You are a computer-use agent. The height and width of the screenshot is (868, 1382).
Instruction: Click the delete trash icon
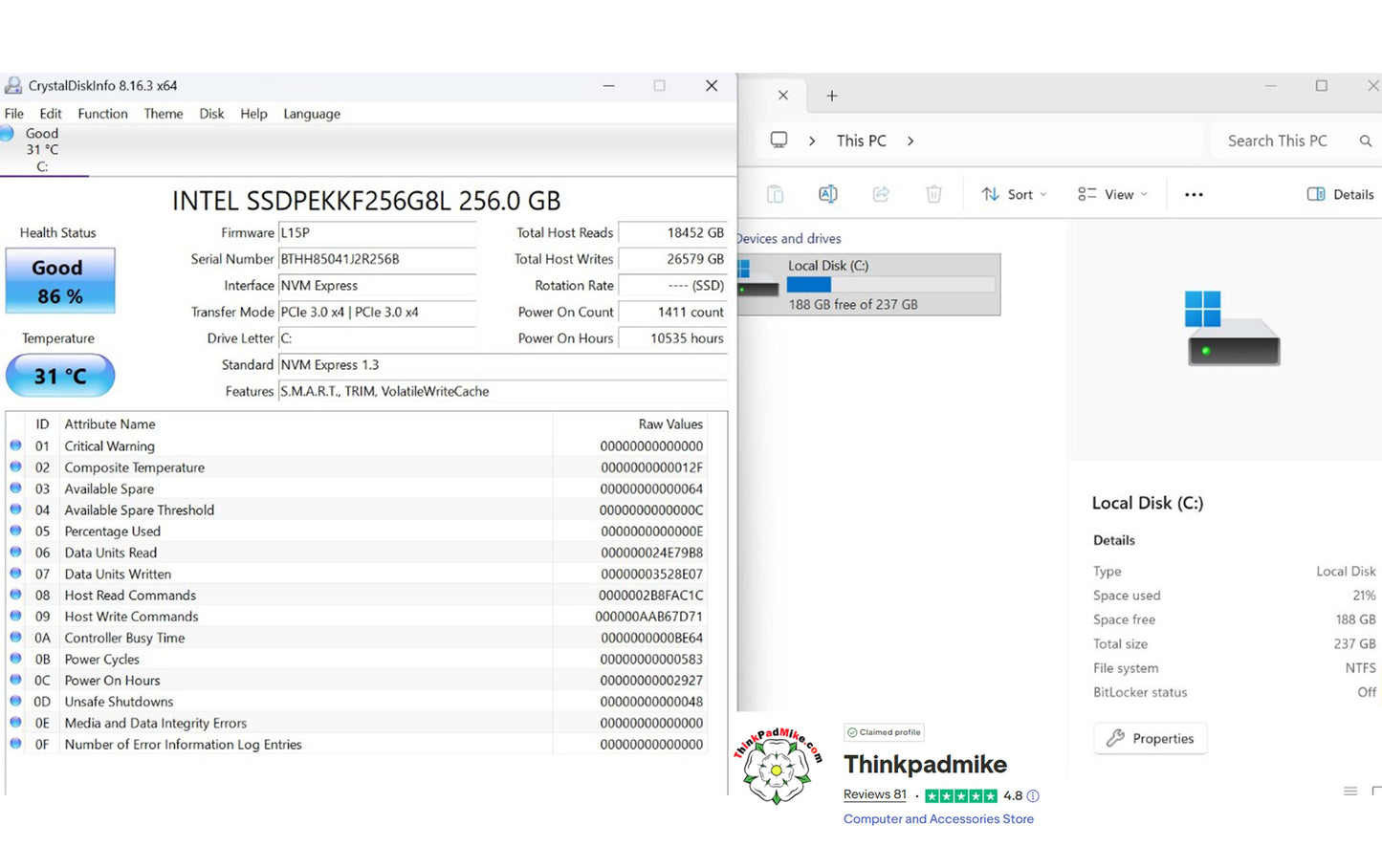(x=933, y=194)
